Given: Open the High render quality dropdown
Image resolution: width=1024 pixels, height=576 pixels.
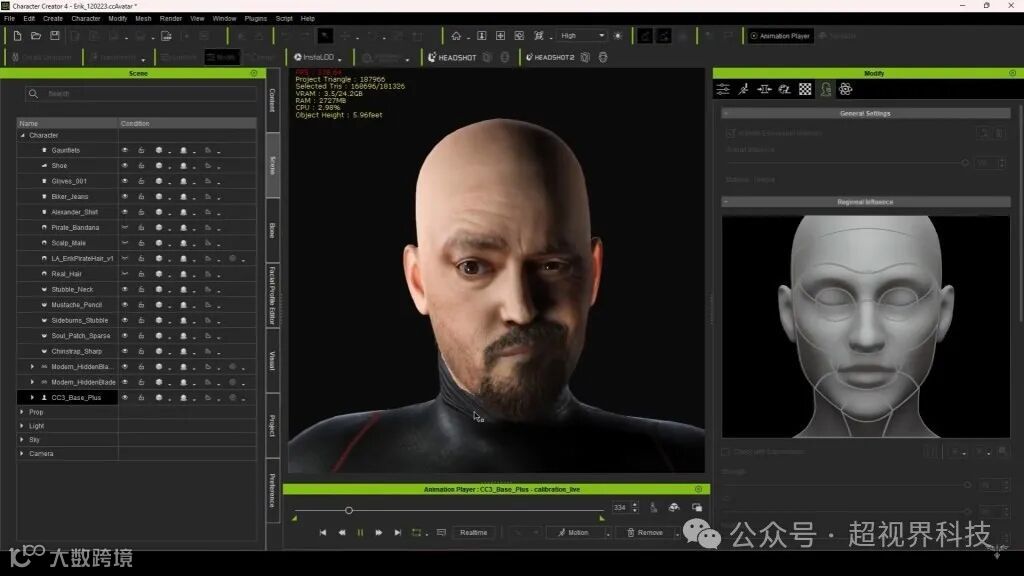Looking at the screenshot, I should (581, 36).
